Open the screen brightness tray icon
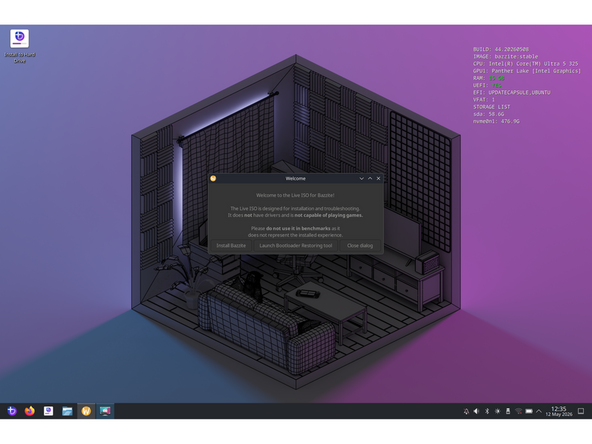Viewport: 592px width, 444px height. [x=498, y=411]
